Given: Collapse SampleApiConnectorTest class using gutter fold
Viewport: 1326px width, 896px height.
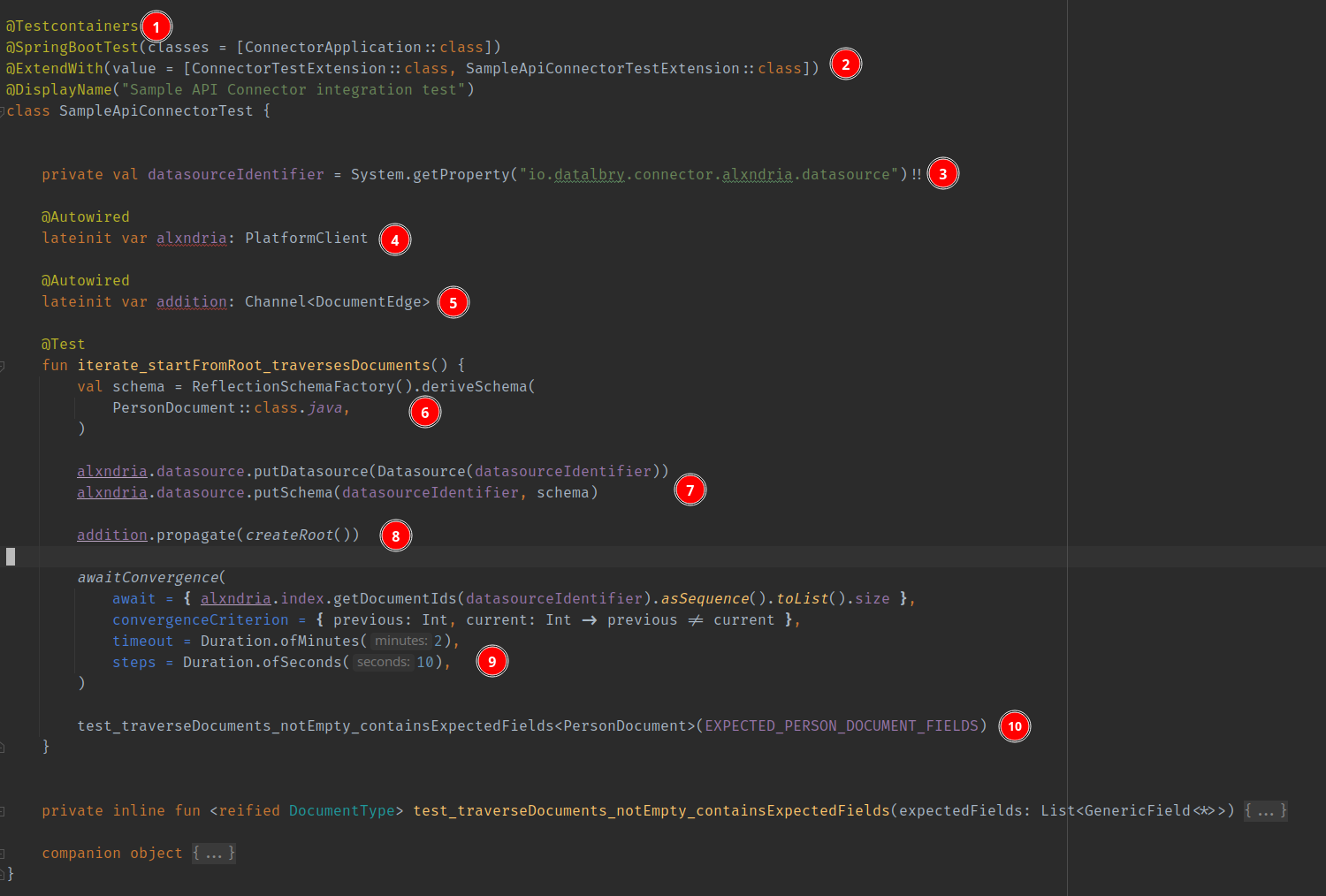Looking at the screenshot, I should 3,111.
